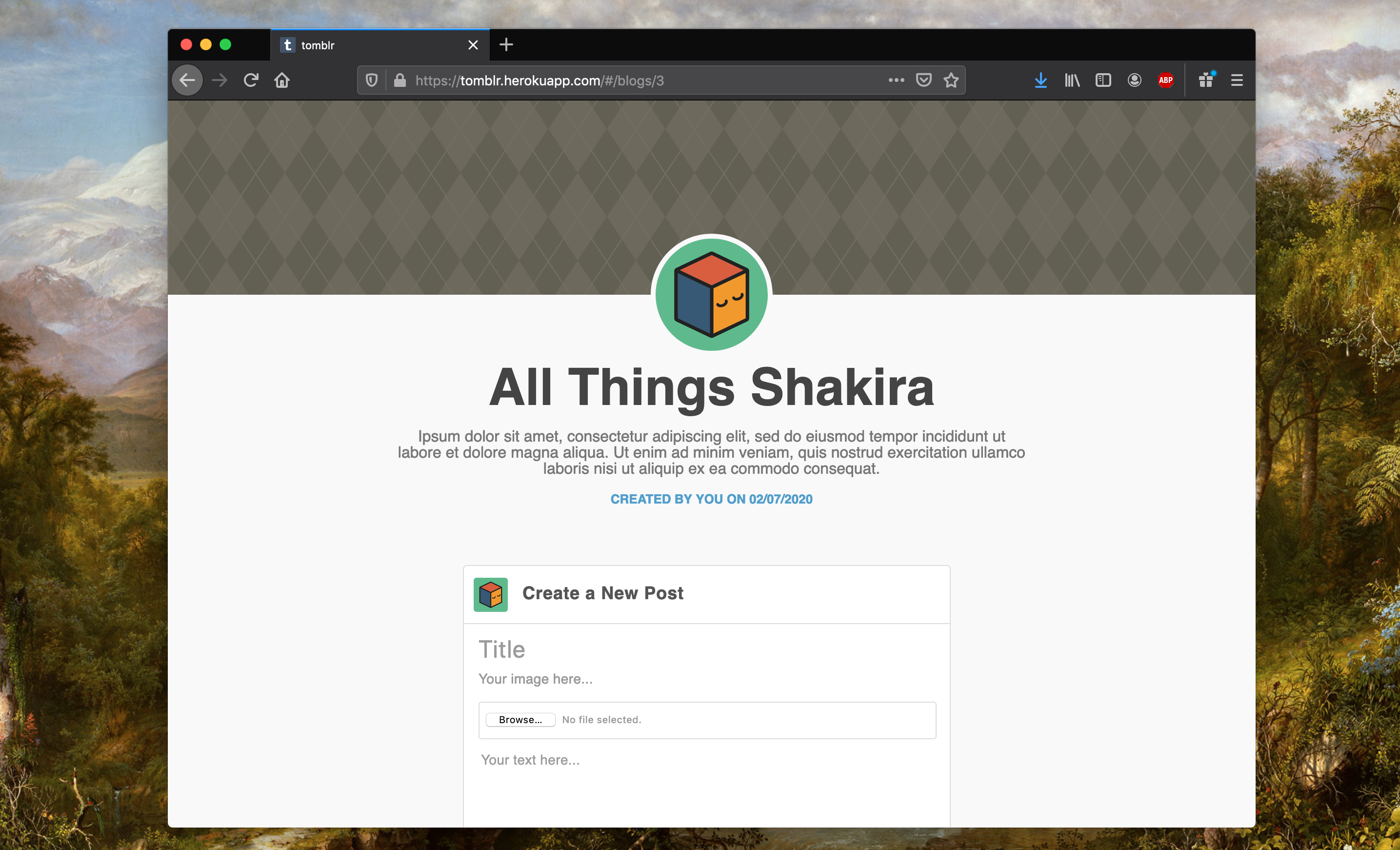Toggle the sidebar view
Image resolution: width=1400 pixels, height=850 pixels.
[1103, 80]
